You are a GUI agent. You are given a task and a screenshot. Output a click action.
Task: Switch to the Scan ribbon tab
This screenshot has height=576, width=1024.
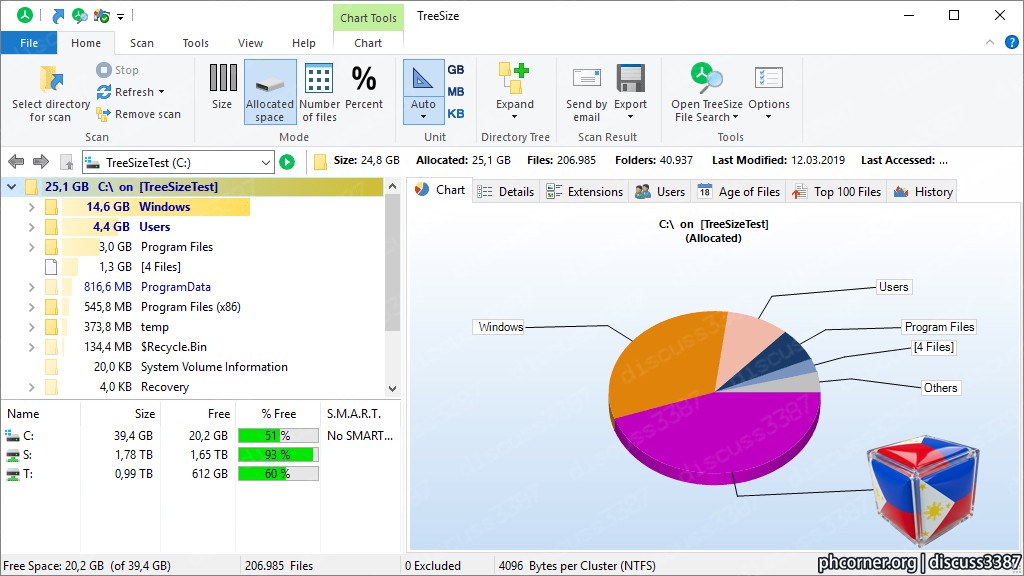142,43
